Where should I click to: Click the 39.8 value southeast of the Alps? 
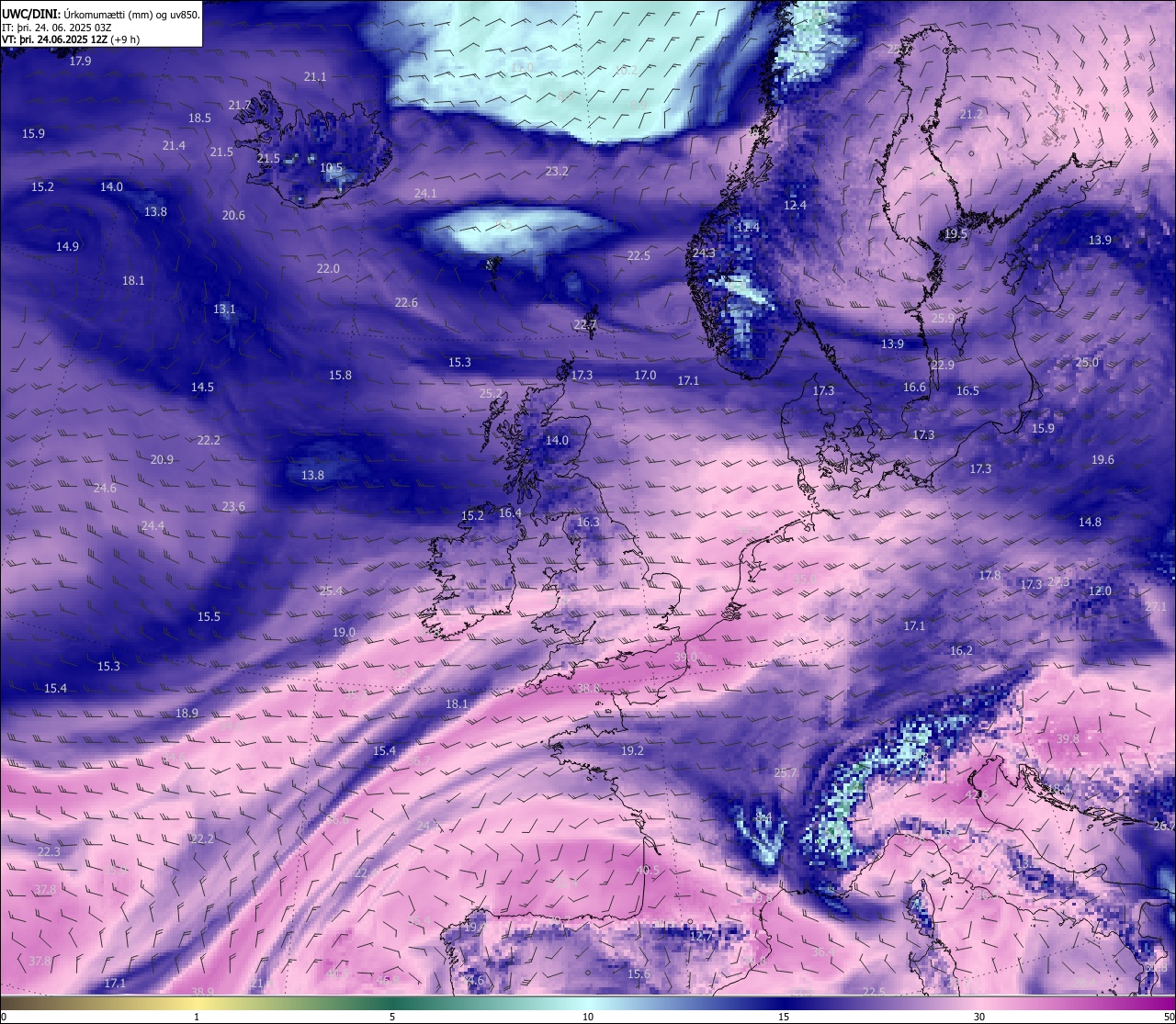[x=1067, y=738]
